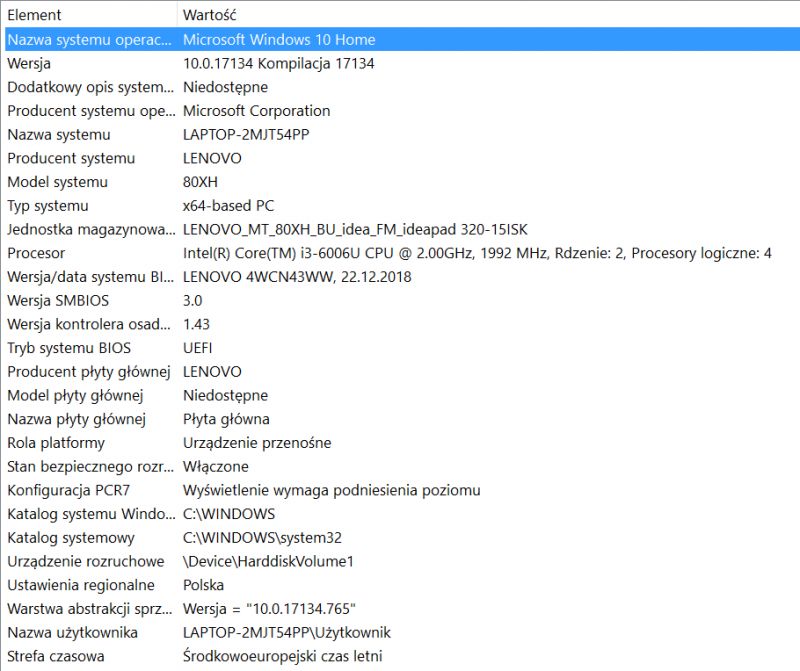Click the controller version value '1.43'
This screenshot has width=800, height=671.
[x=196, y=325]
